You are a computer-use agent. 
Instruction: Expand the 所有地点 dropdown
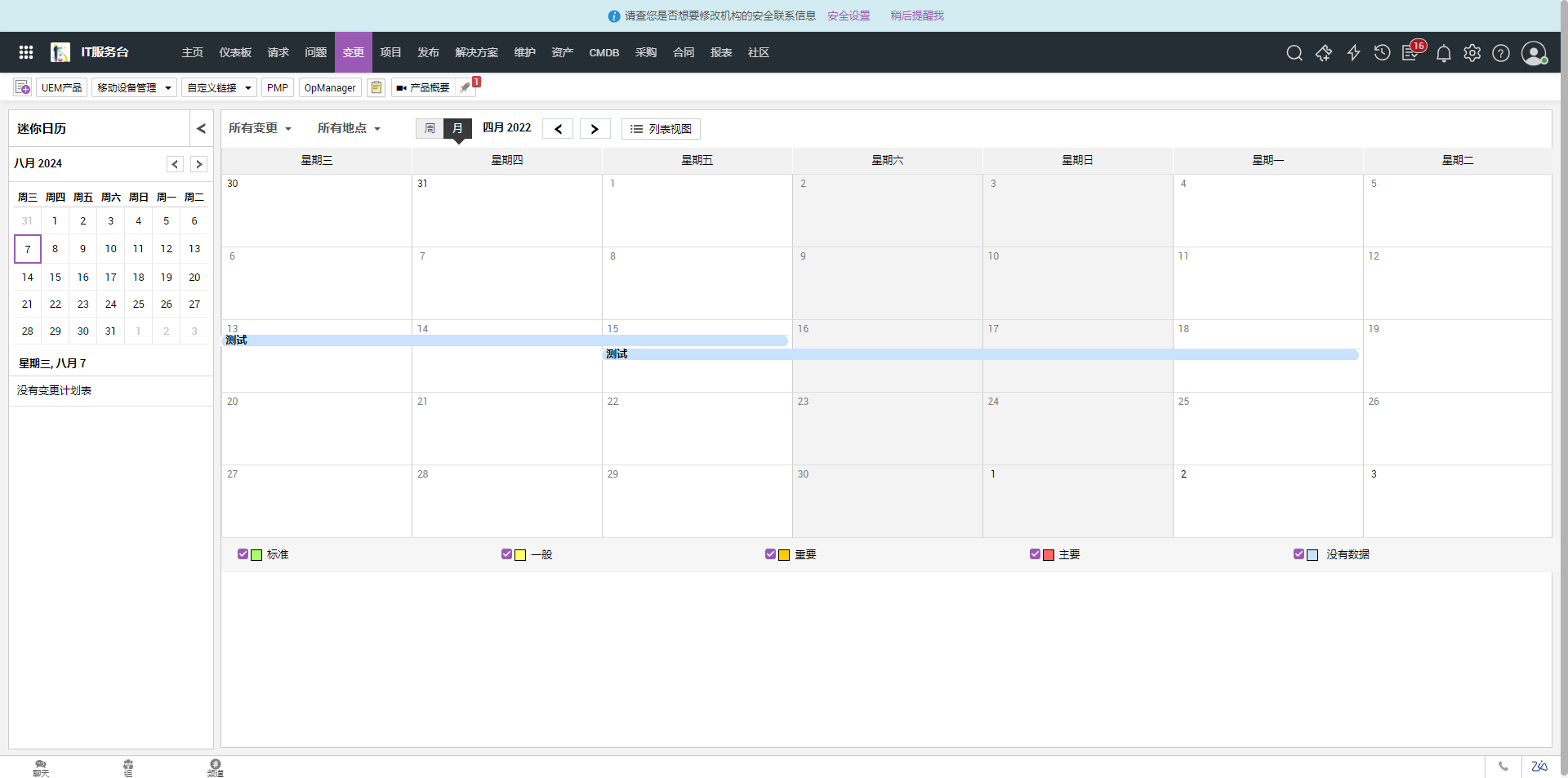[x=349, y=128]
